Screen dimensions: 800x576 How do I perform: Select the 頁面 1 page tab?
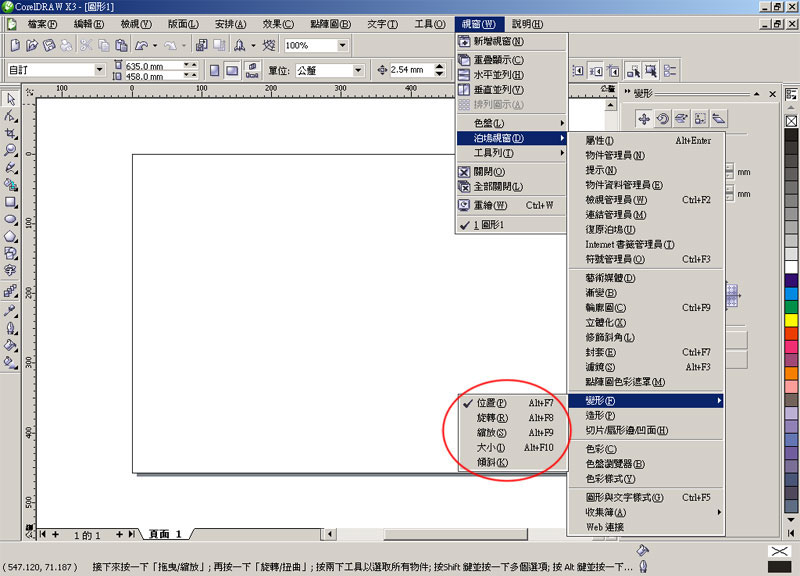coord(165,534)
